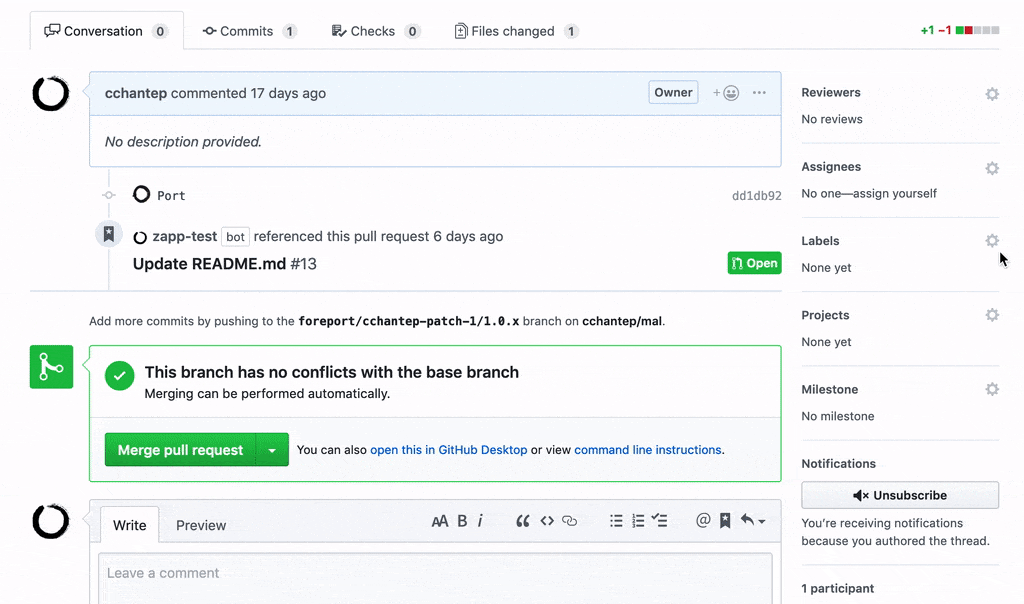Click into the Leave a comment field
The image size is (1024, 604).
pyautogui.click(x=436, y=579)
